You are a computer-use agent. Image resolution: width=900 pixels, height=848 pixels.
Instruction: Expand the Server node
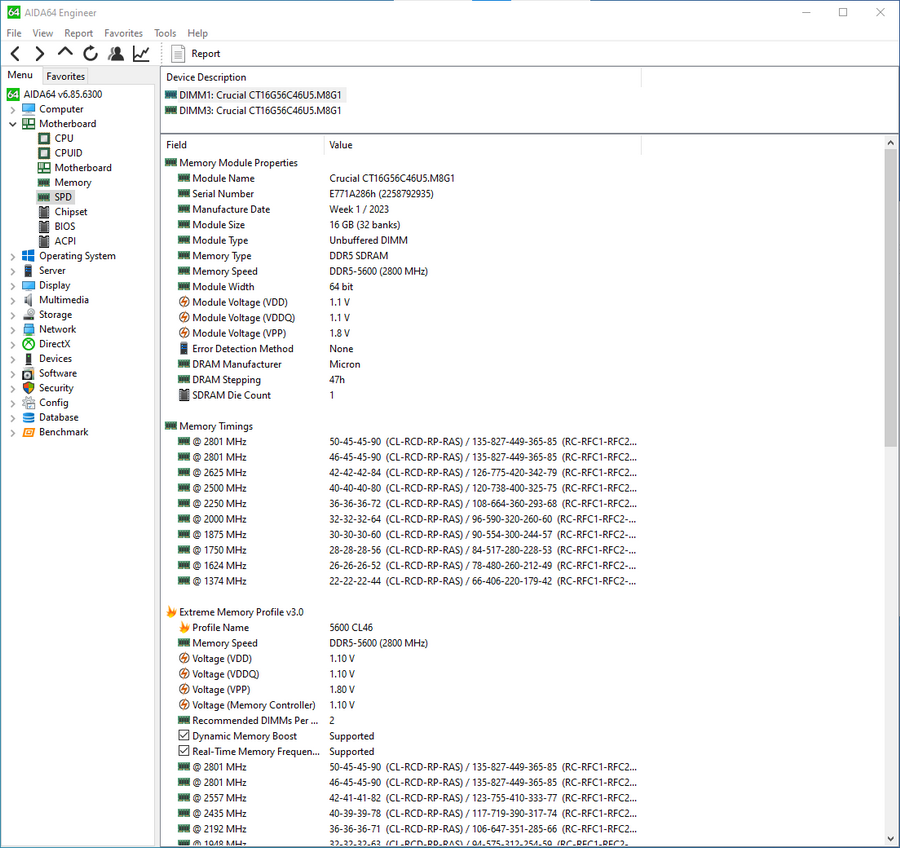(x=13, y=271)
